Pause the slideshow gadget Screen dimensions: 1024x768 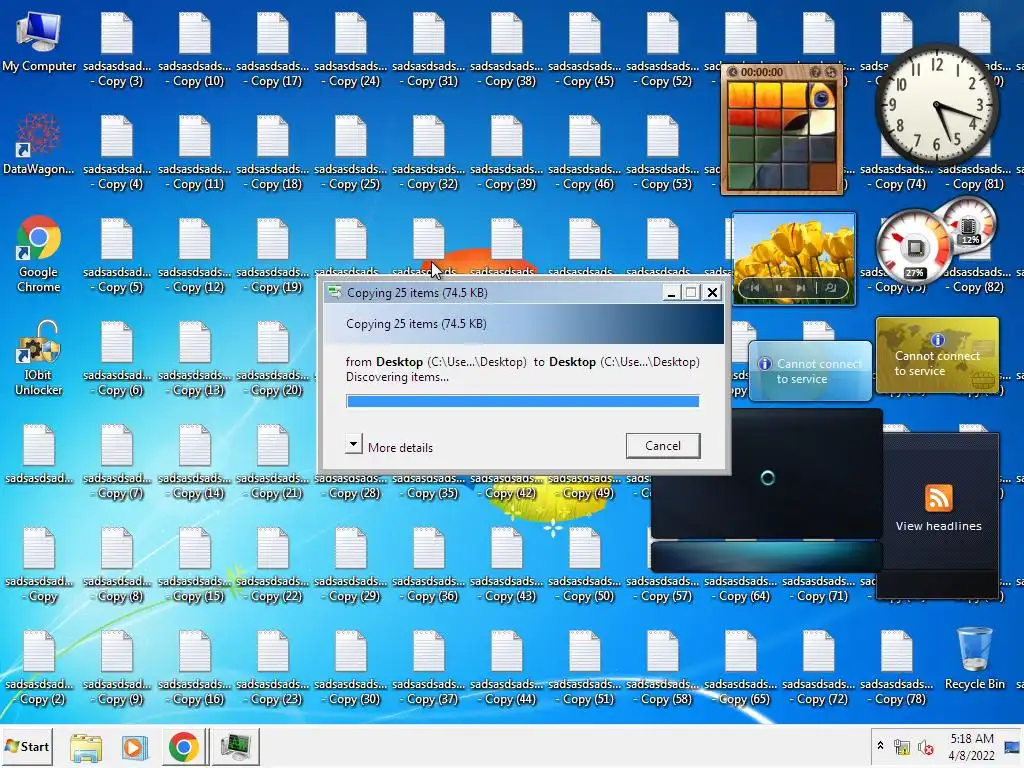(x=778, y=287)
